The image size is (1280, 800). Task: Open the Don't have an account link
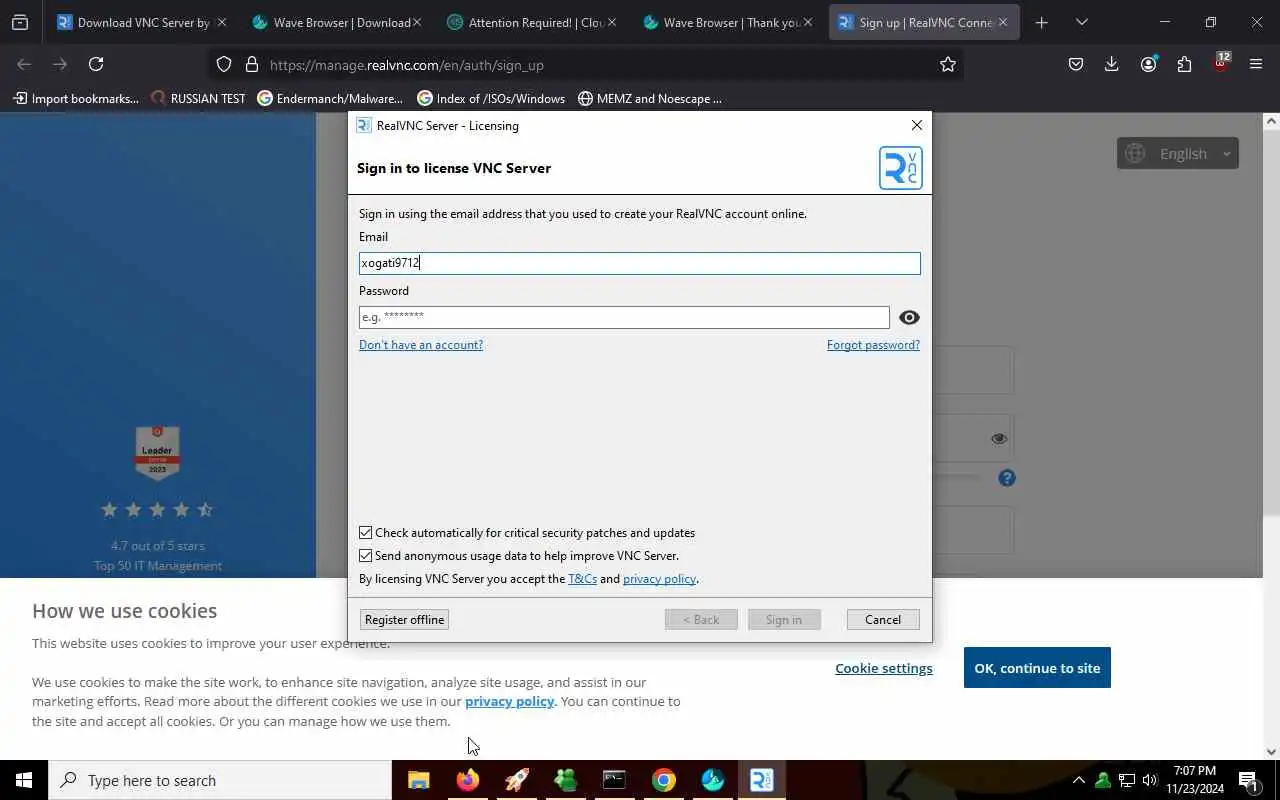[421, 344]
